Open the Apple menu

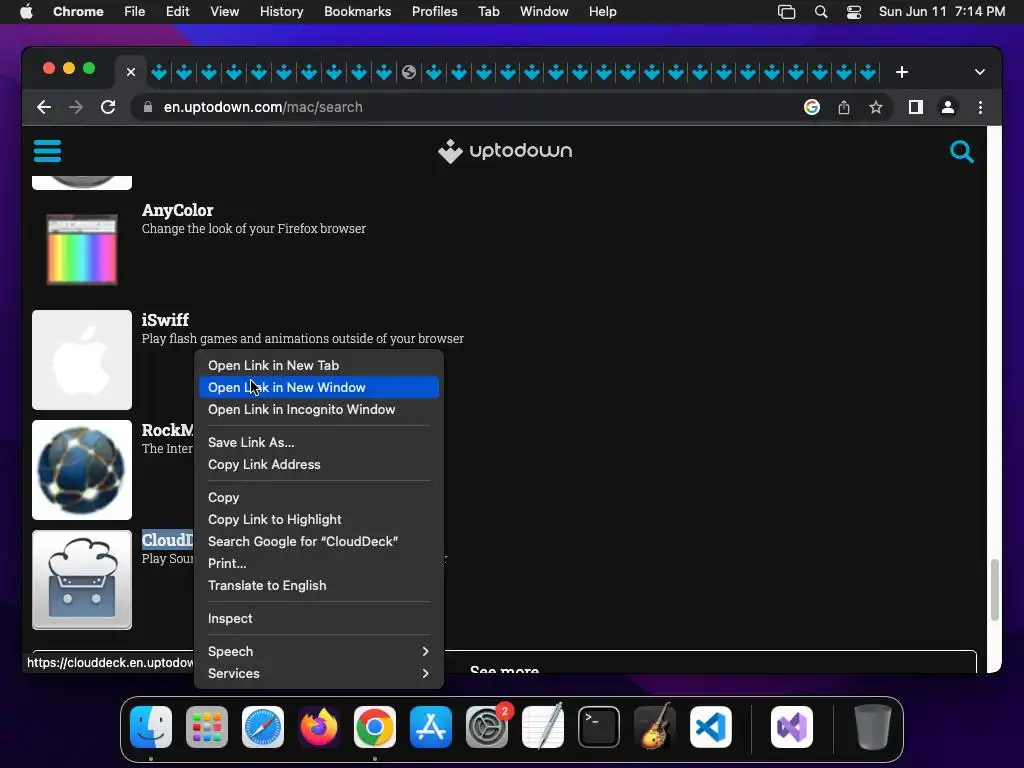[26, 12]
